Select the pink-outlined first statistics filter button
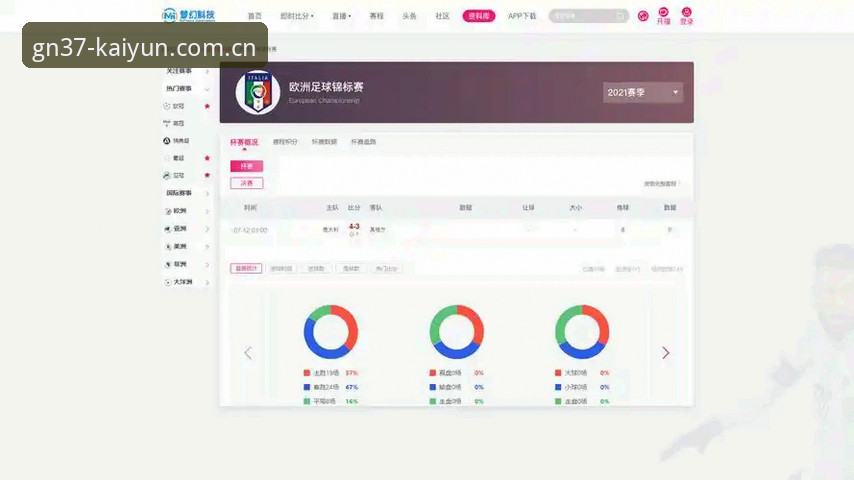The width and height of the screenshot is (854, 480). point(246,269)
